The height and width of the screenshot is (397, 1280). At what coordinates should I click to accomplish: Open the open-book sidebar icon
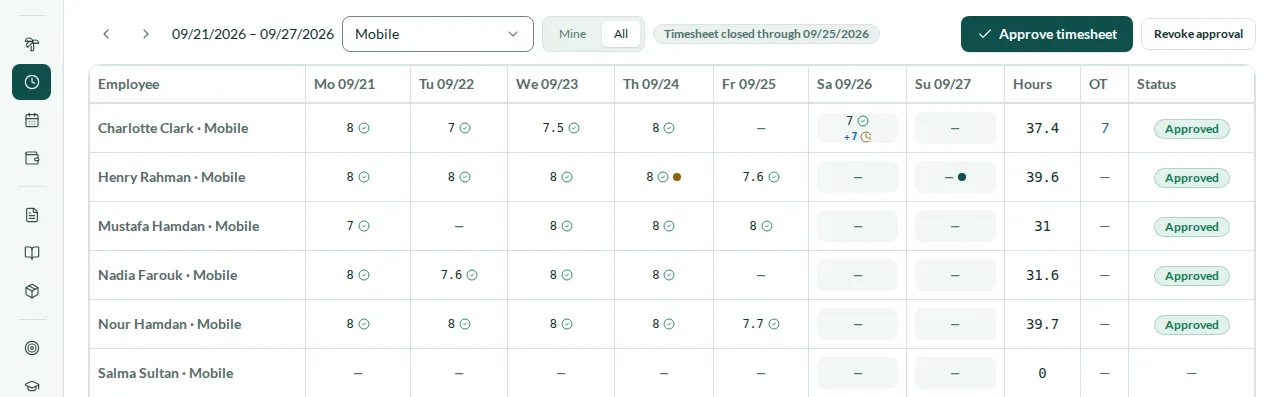coord(32,252)
